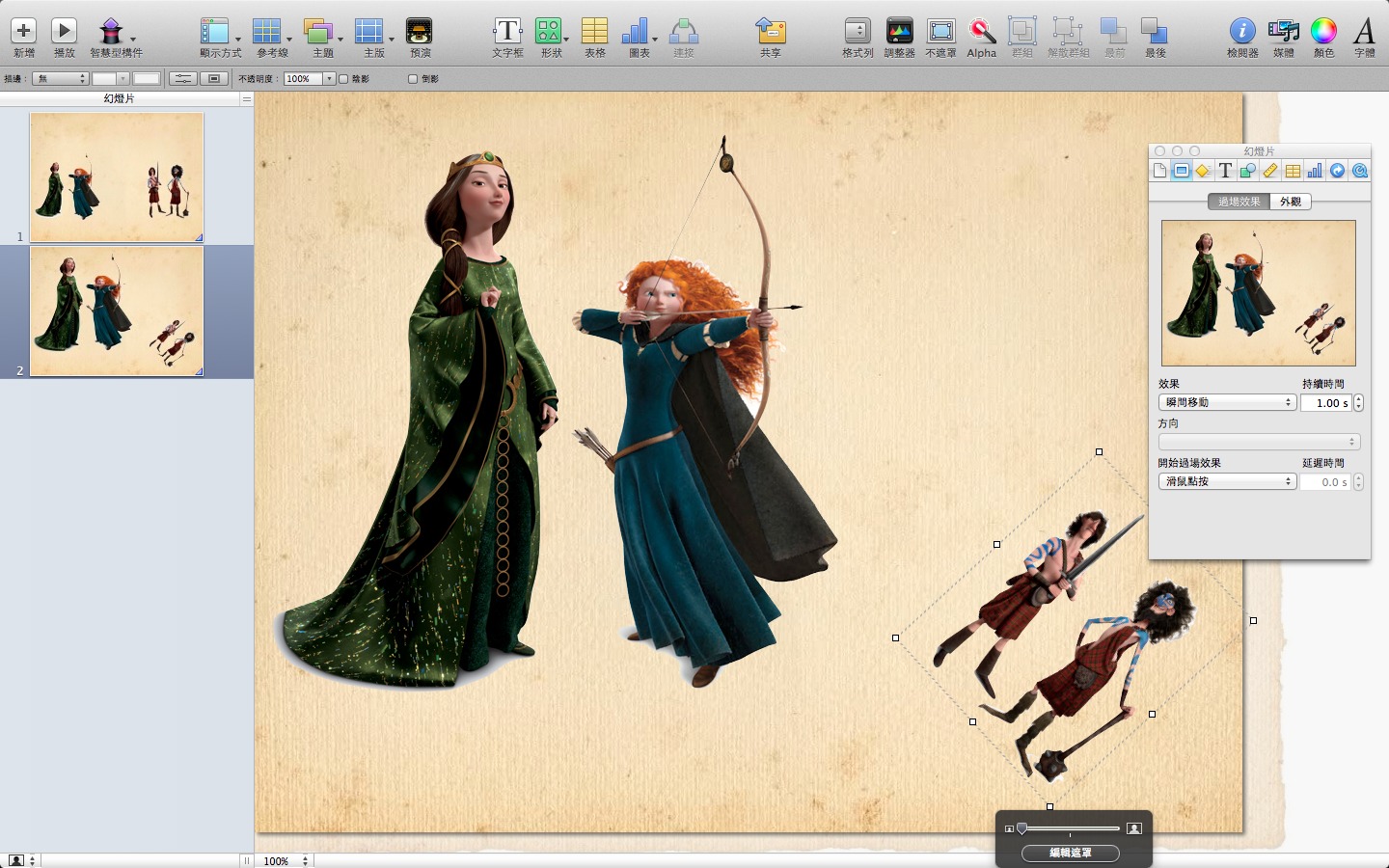Open the Build inspector tab
Image resolution: width=1389 pixels, height=868 pixels.
[x=1203, y=171]
